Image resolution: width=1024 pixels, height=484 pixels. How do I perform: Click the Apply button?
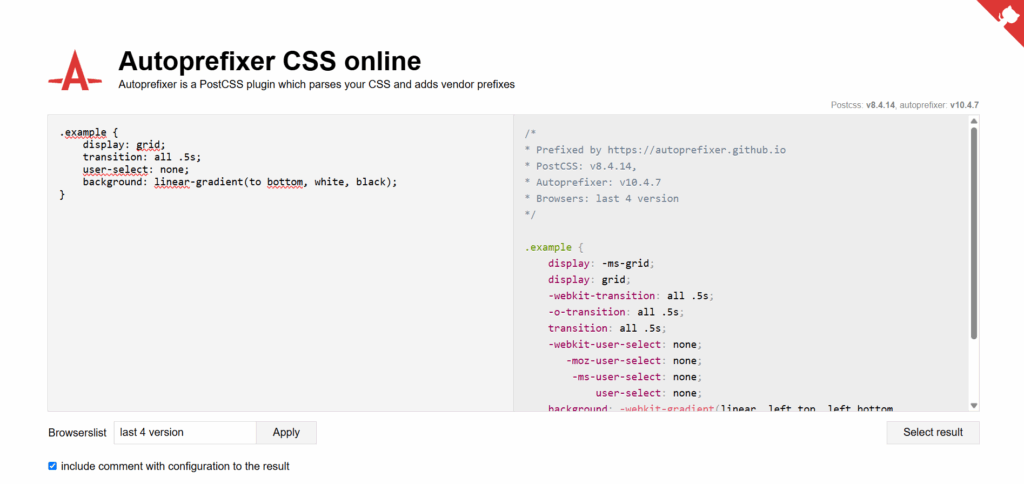(x=286, y=432)
